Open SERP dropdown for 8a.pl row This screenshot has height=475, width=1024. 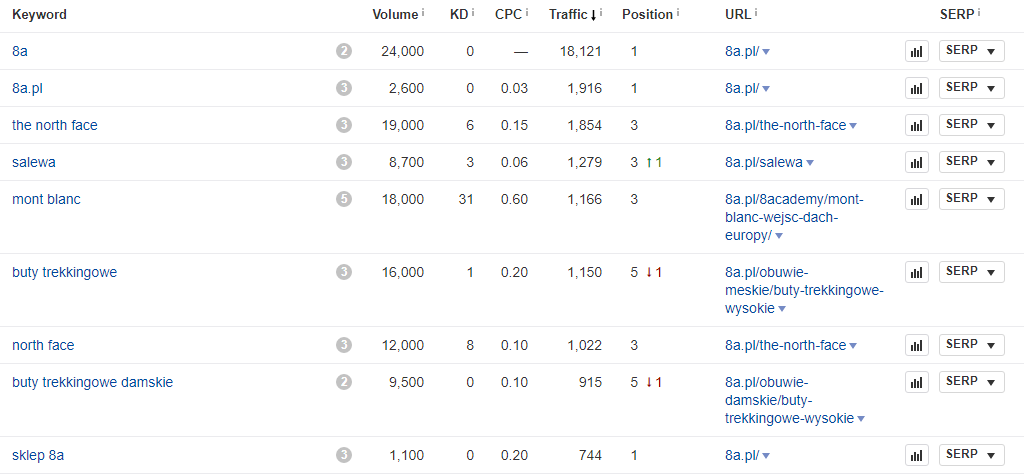972,88
